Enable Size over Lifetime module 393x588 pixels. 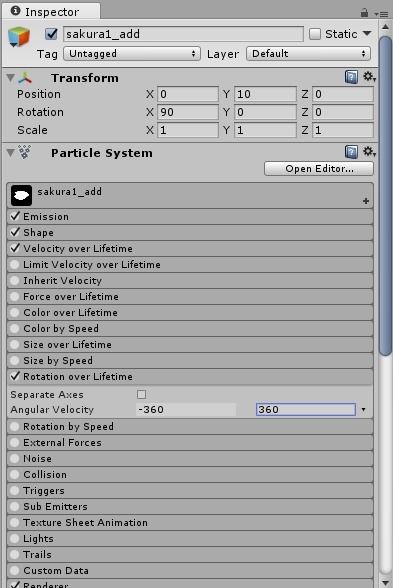coord(15,345)
